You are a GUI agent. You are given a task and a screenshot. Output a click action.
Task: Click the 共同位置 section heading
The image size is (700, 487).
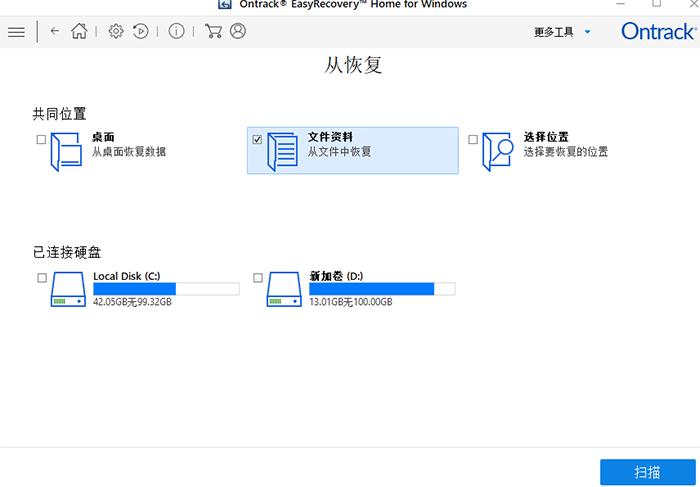(x=59, y=114)
